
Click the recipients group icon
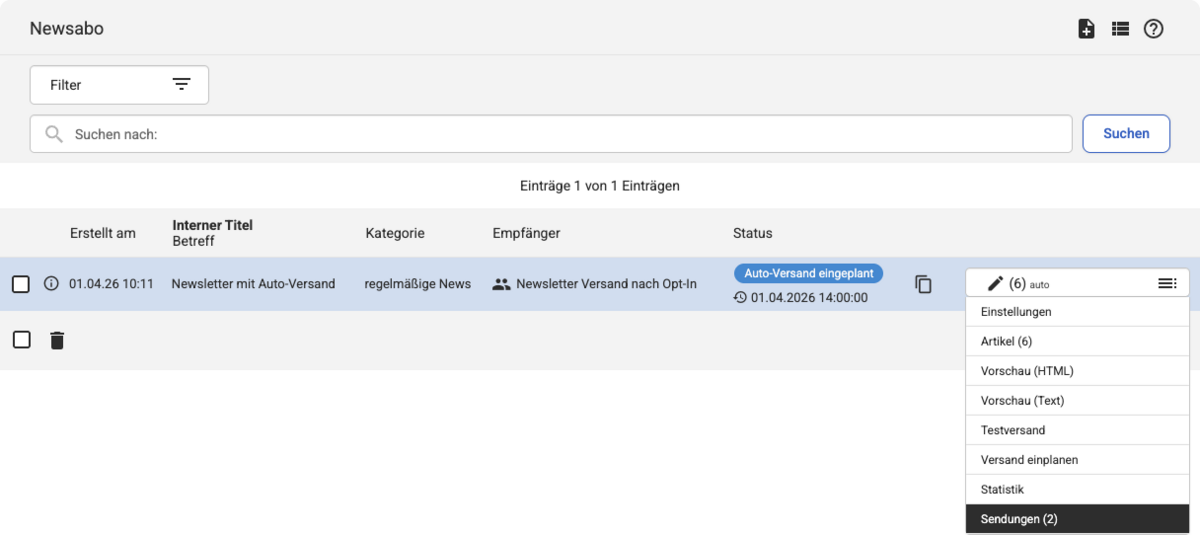pos(501,284)
